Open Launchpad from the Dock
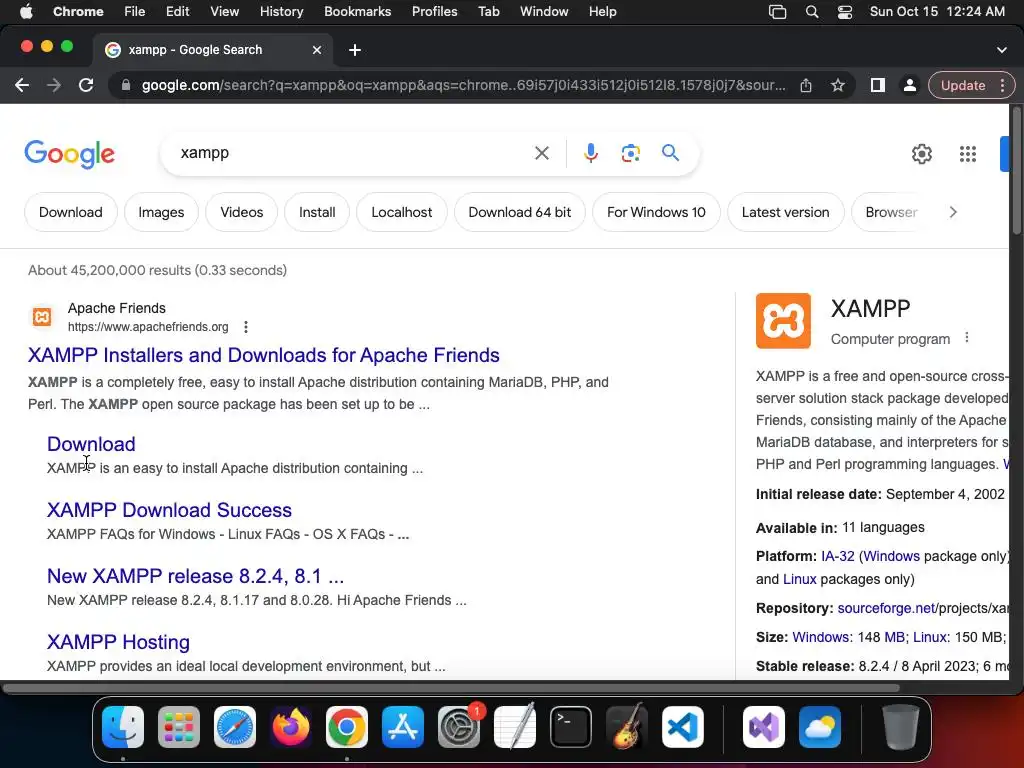 coord(178,727)
